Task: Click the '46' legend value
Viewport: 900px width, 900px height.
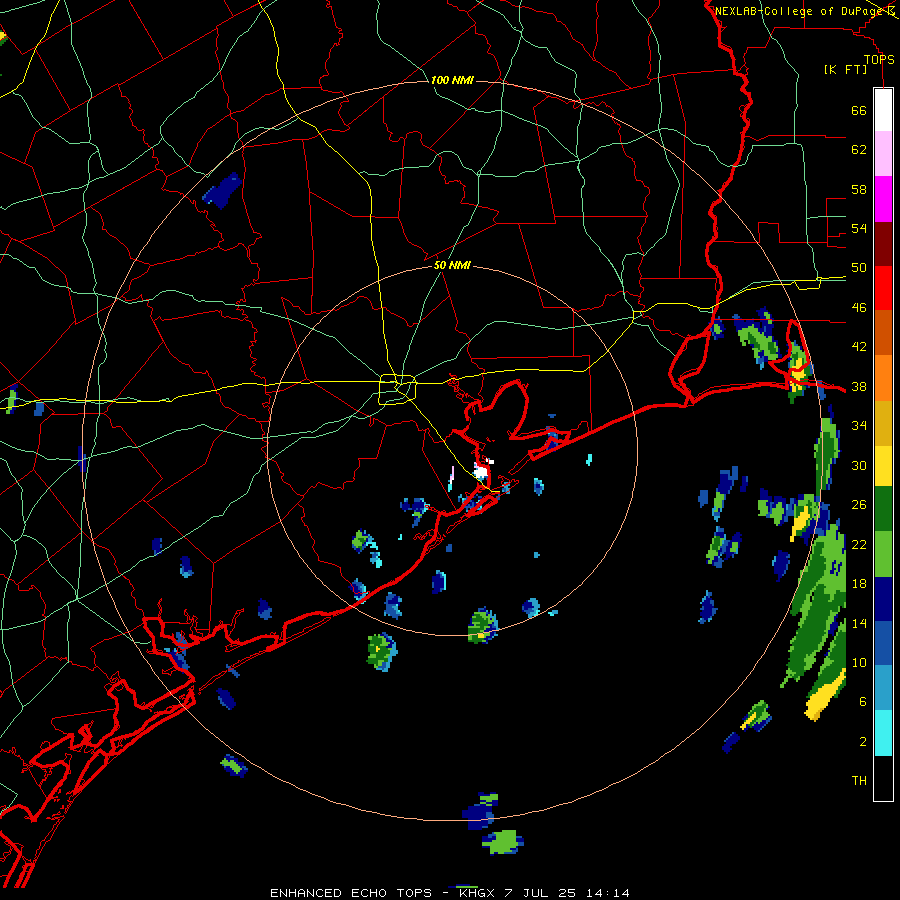Action: click(859, 308)
